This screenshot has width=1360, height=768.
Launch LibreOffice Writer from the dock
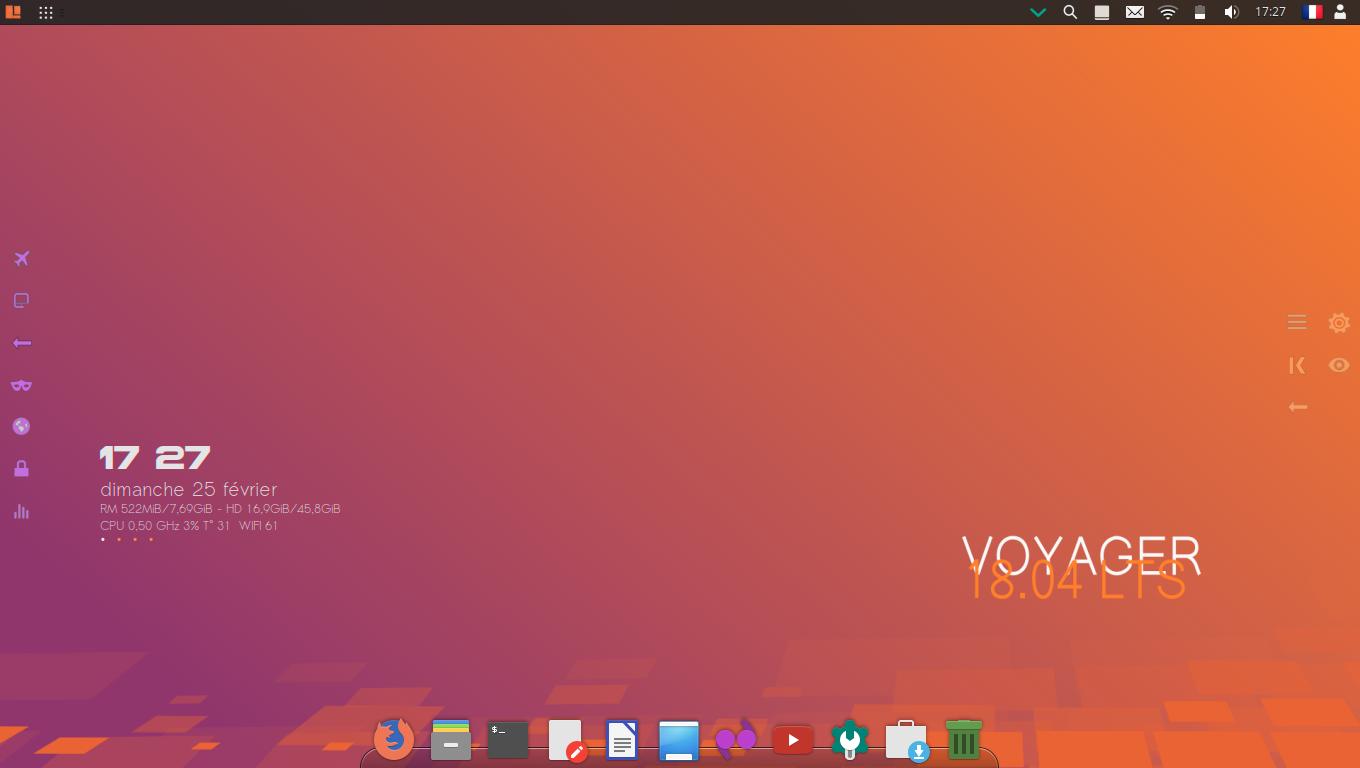(622, 740)
